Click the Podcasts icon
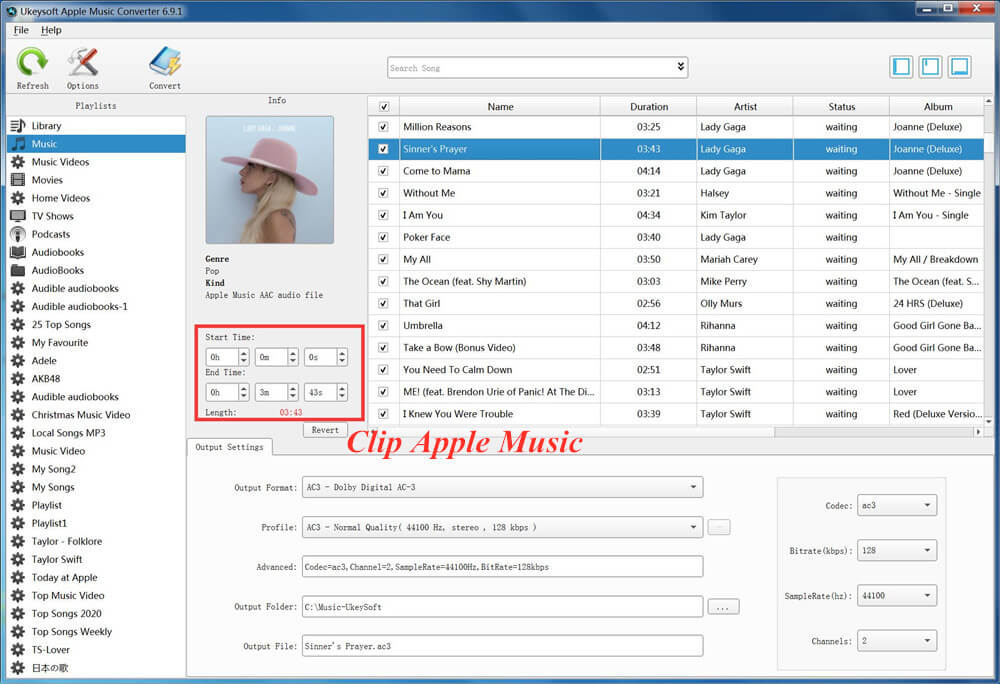This screenshot has height=684, width=1000. [18, 234]
